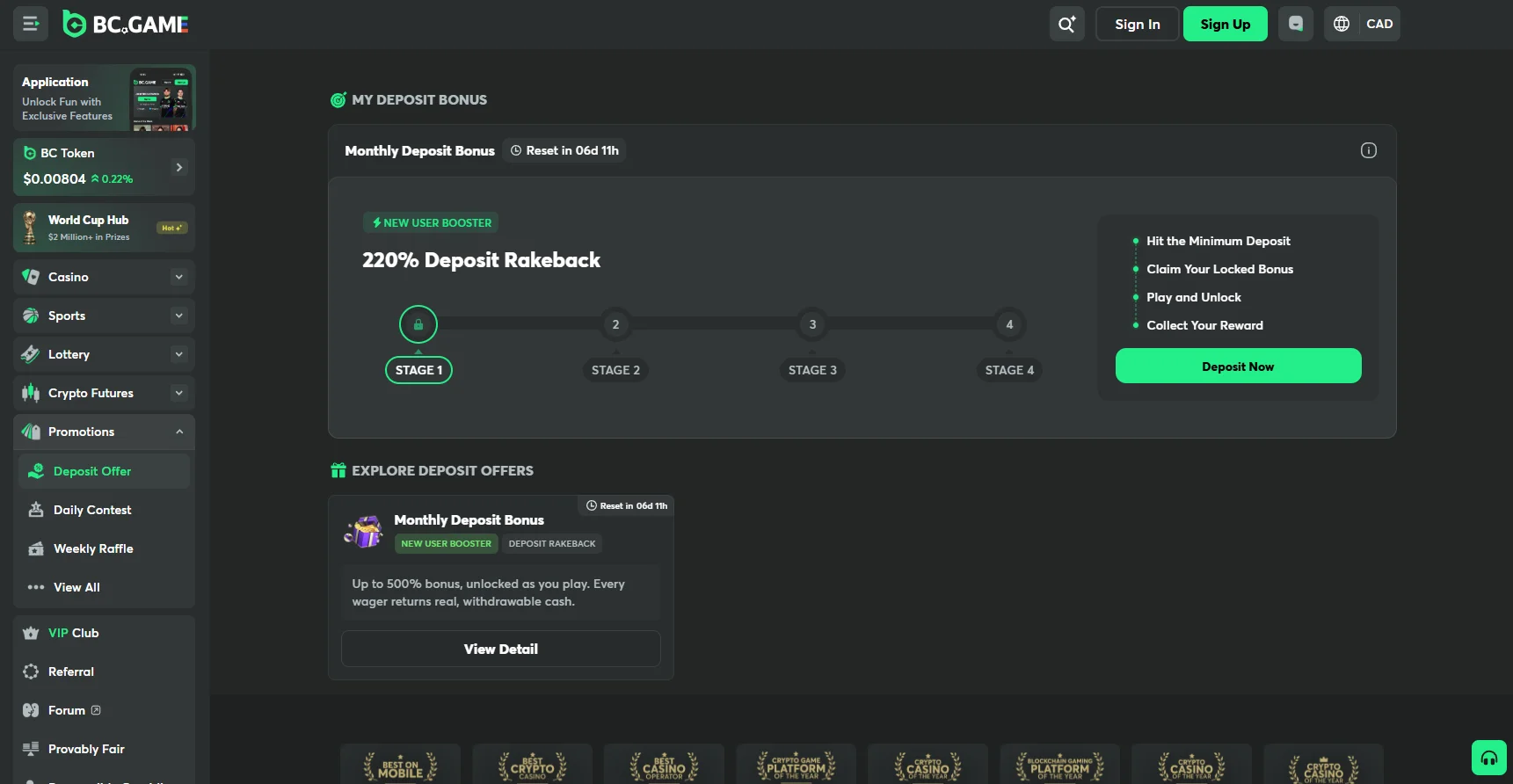Click the VIP Club crown icon
This screenshot has height=784, width=1513.
[x=31, y=633]
